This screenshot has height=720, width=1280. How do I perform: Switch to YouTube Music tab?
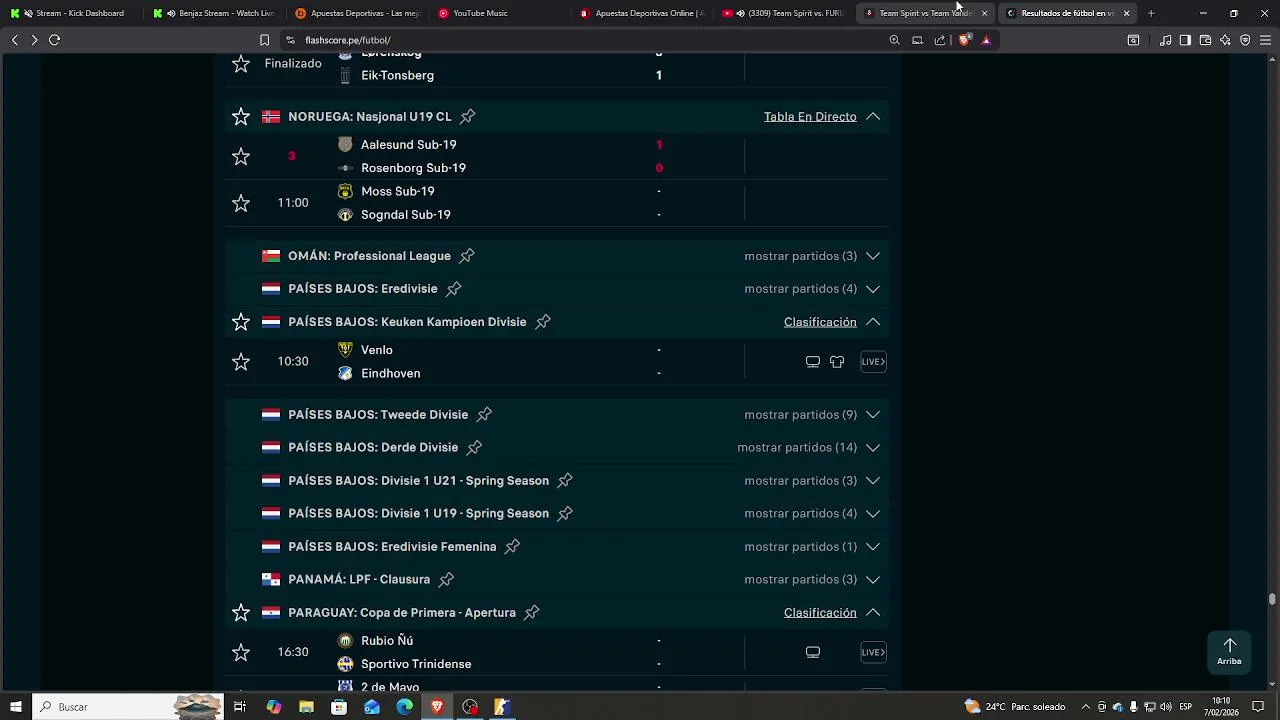click(500, 13)
